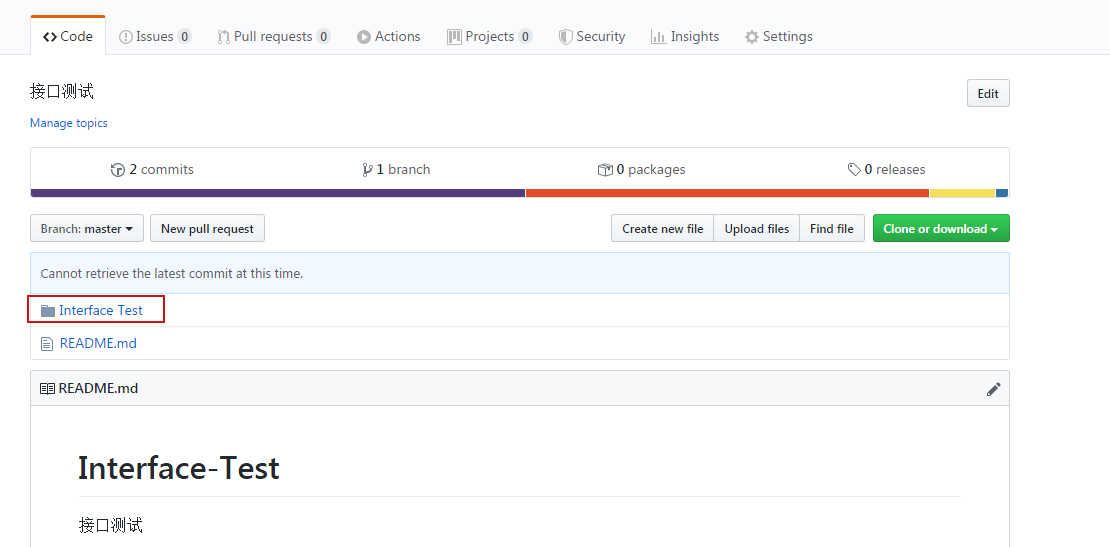1110x547 pixels.
Task: Click the branch fork icon
Action: (367, 170)
